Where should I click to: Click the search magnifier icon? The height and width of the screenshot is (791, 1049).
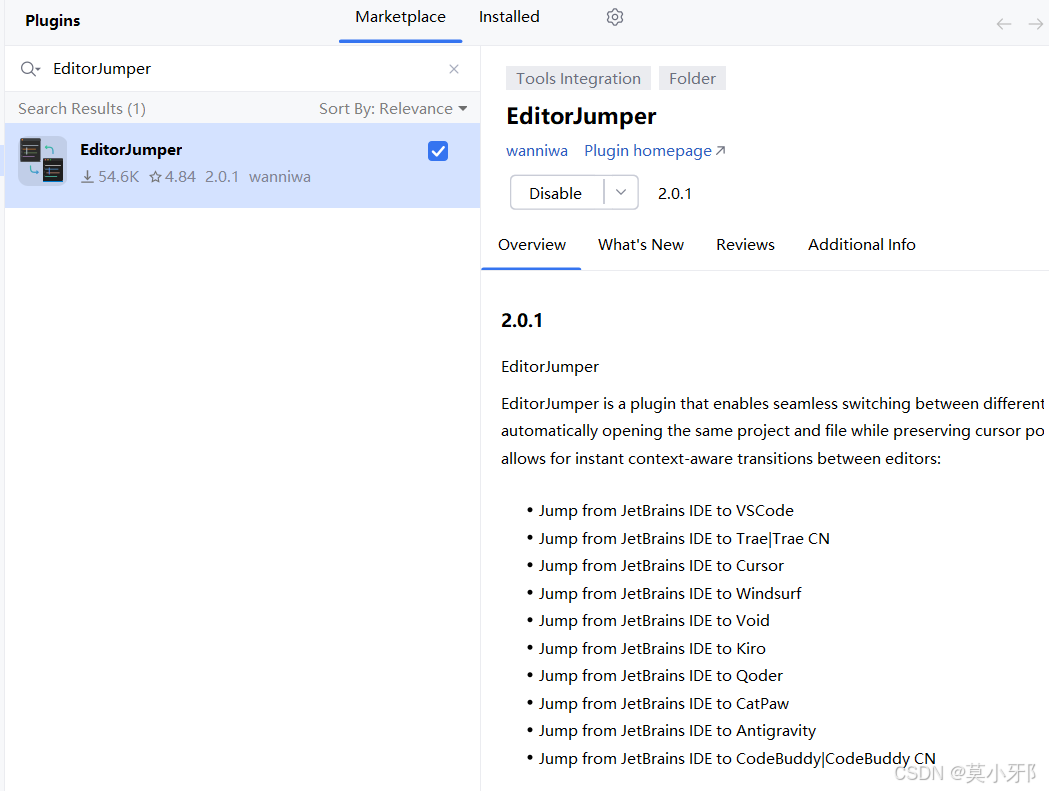click(x=29, y=69)
